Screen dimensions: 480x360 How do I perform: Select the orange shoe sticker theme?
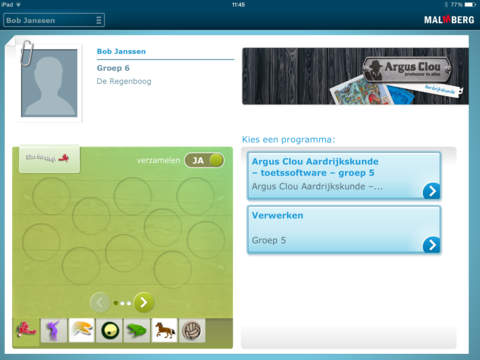(82, 330)
